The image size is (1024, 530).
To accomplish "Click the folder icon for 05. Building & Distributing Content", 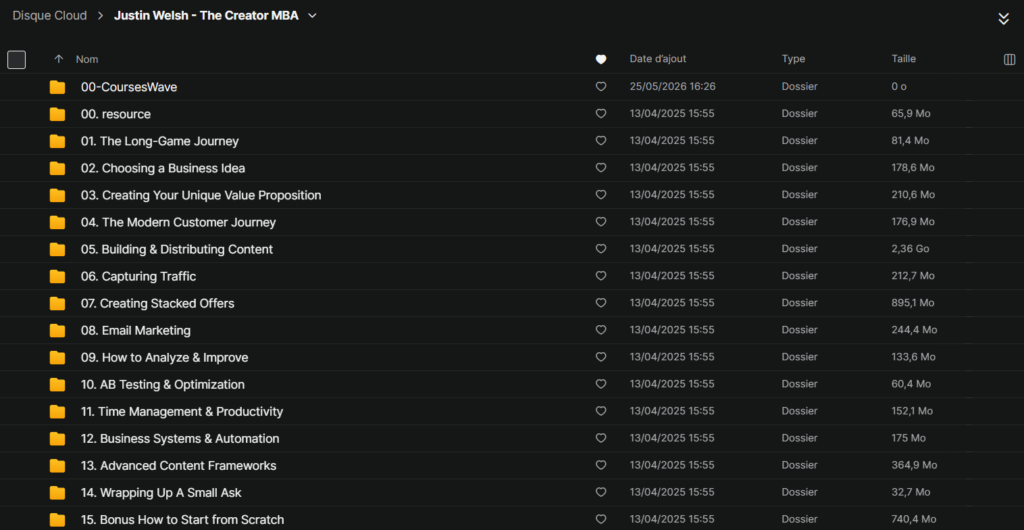I will [57, 249].
